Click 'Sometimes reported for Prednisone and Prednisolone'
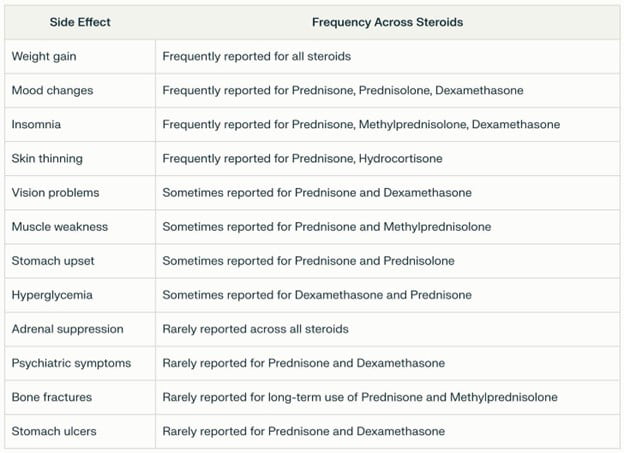624x453 pixels. coord(308,261)
